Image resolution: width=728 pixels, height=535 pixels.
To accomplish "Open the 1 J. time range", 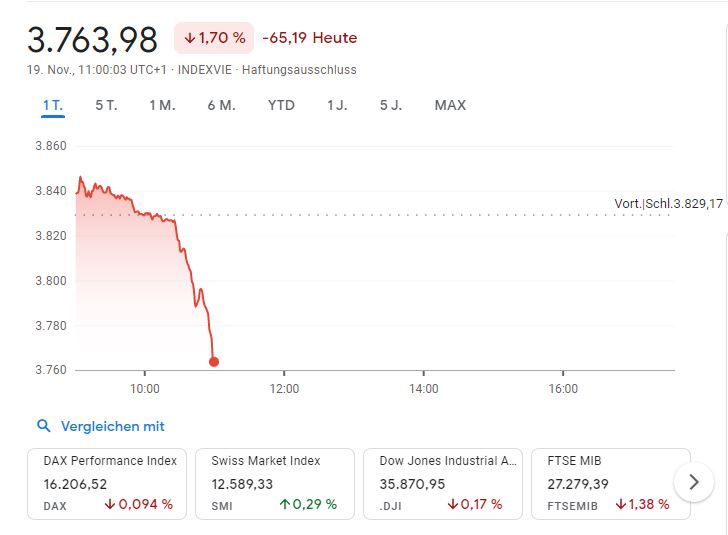I will tap(337, 105).
